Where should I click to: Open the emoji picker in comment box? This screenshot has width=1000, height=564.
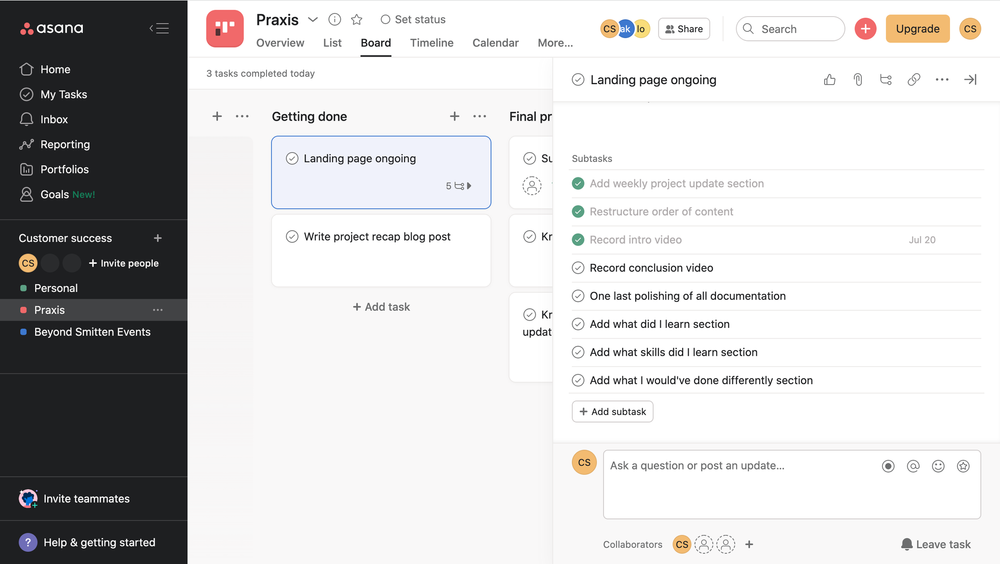click(x=938, y=466)
